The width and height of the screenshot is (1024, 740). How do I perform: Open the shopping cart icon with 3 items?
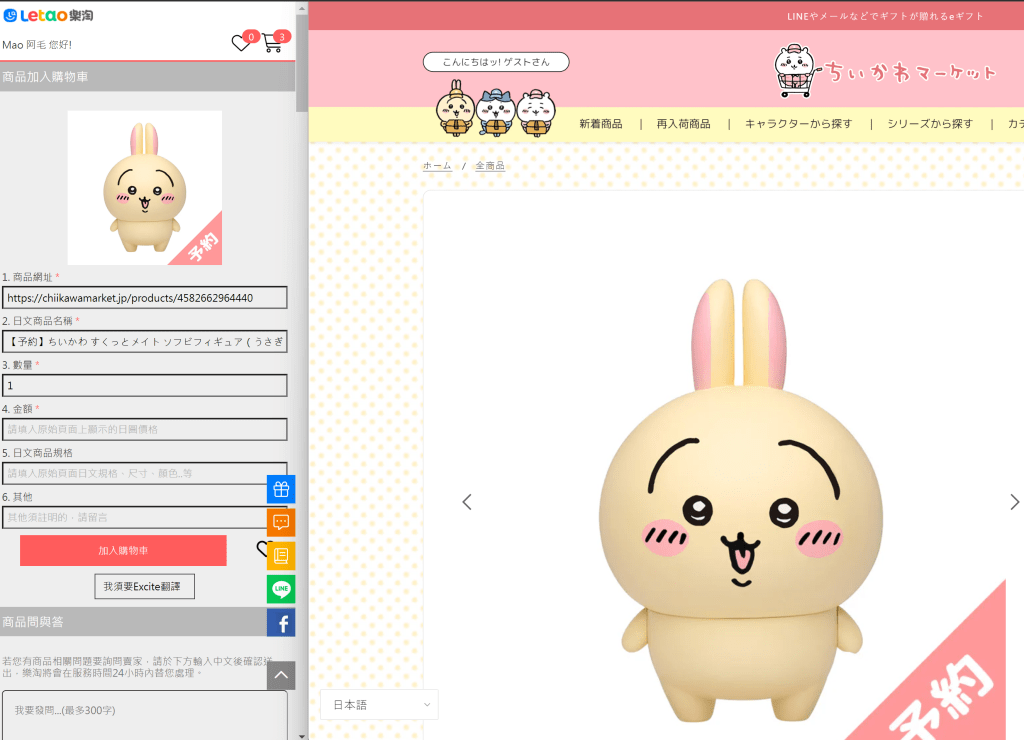pos(272,43)
